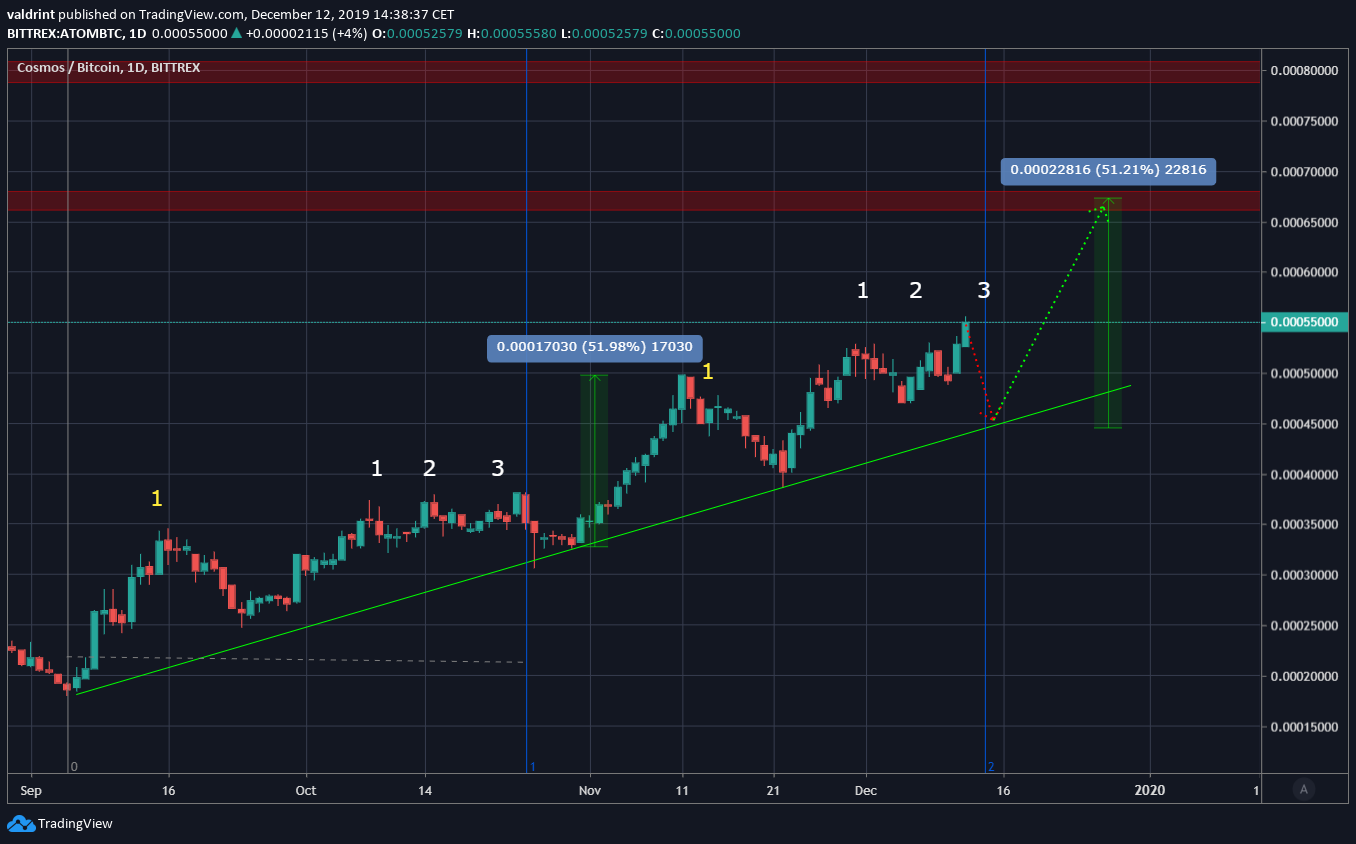The height and width of the screenshot is (844, 1356).
Task: Click the 0.0007000000 label on the price scale
Action: 1305,171
